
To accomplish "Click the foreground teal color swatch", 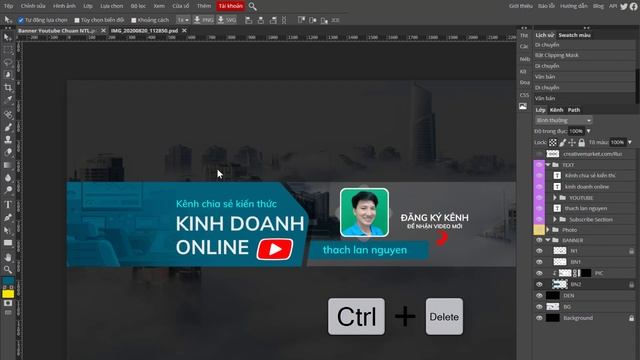I will 8,281.
